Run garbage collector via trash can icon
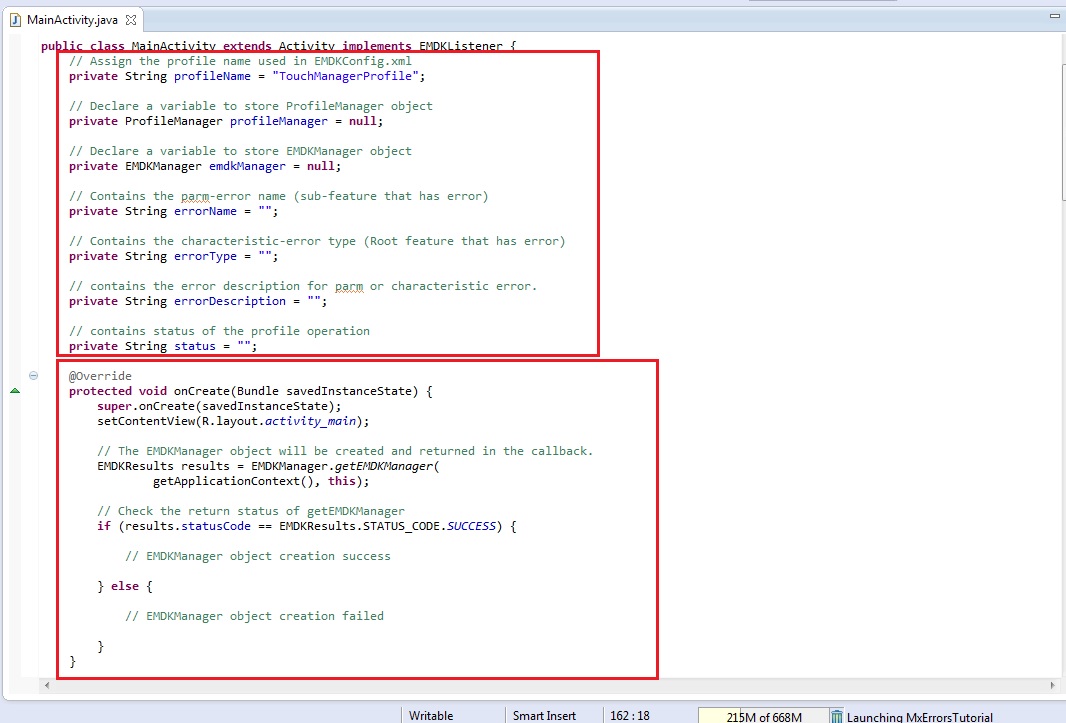The height and width of the screenshot is (723, 1066). 836,716
